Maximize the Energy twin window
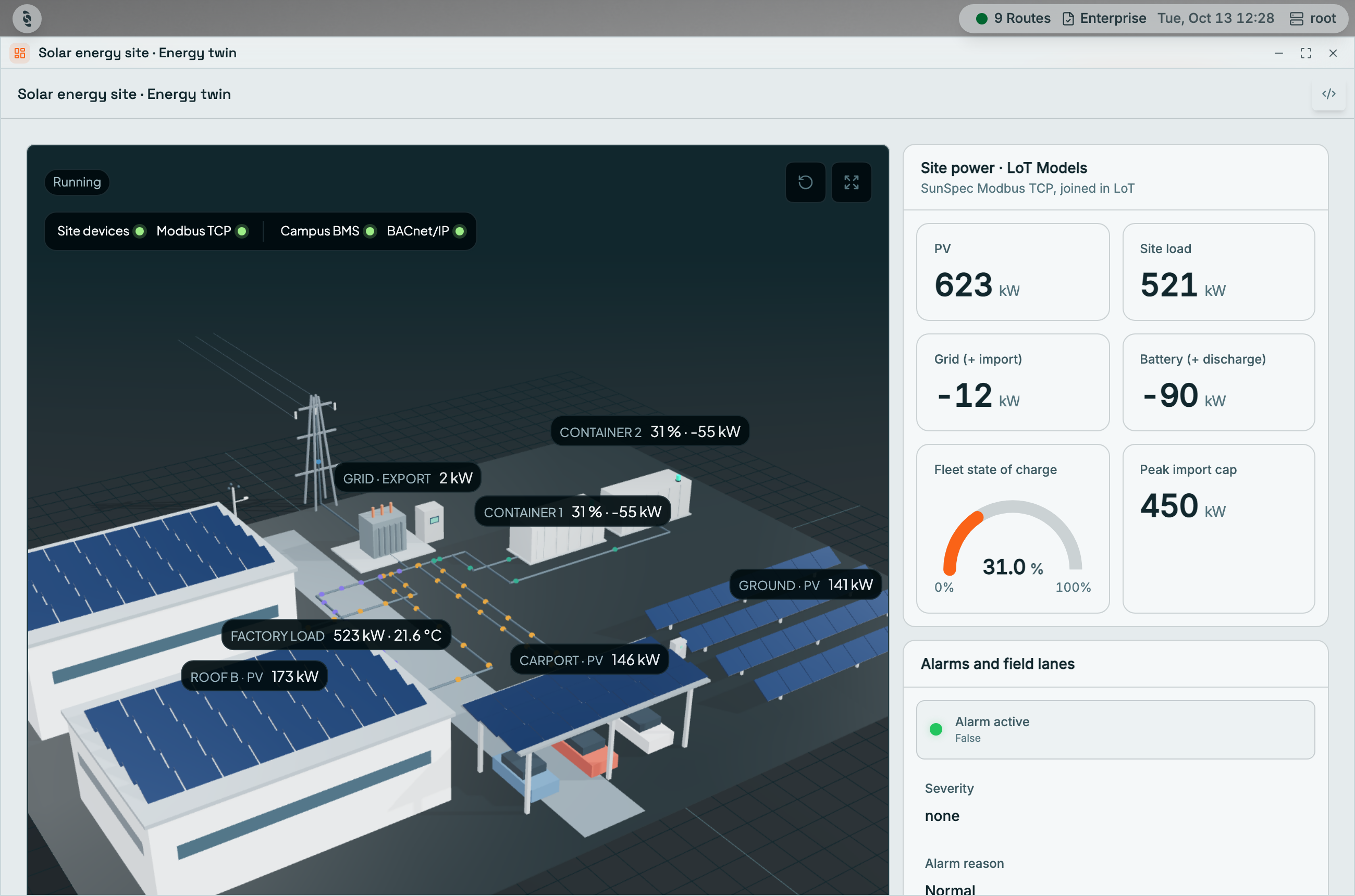 [x=1306, y=53]
